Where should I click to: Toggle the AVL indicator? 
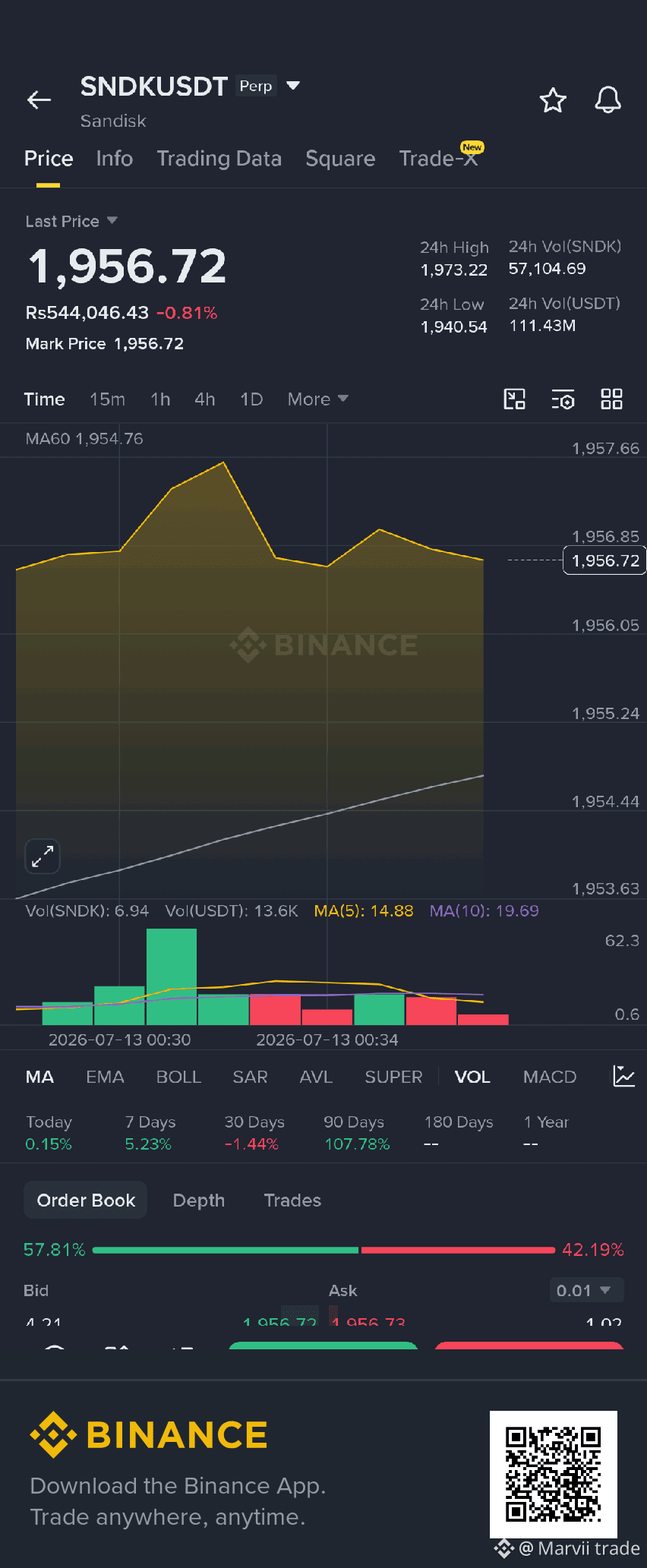316,1077
